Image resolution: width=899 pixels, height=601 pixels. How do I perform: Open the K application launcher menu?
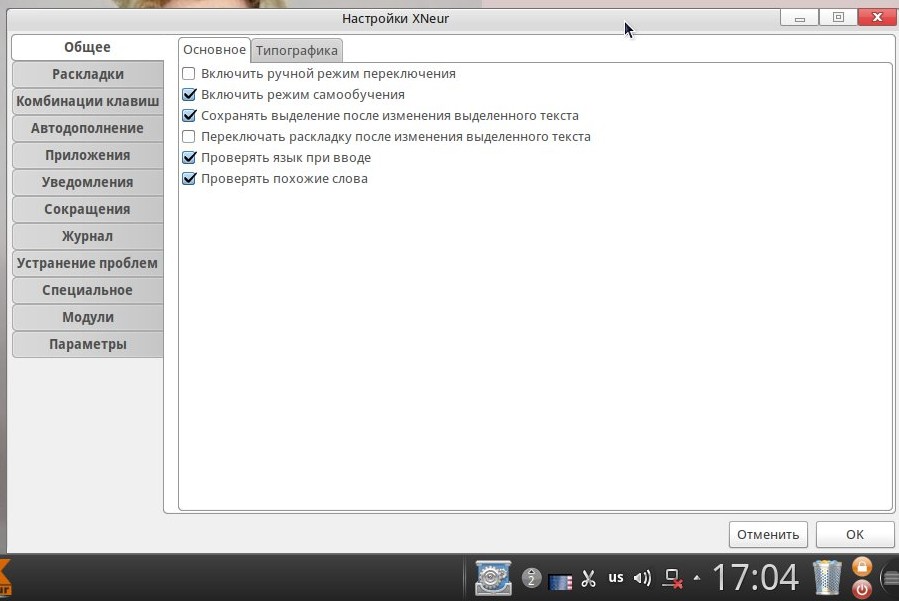click(5, 577)
